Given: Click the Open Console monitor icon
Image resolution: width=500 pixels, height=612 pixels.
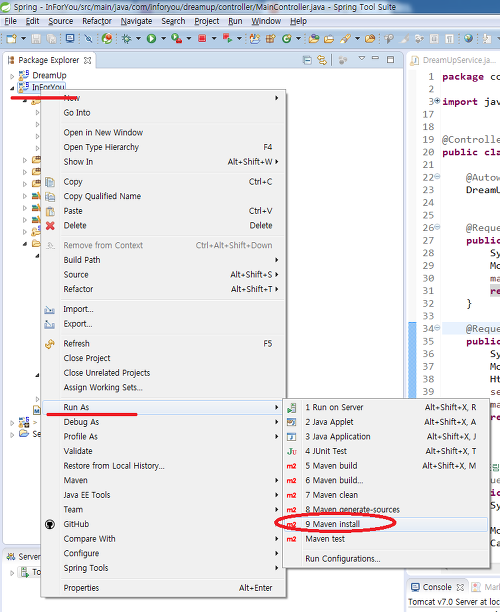Looking at the screenshot, I should [x=70, y=38].
